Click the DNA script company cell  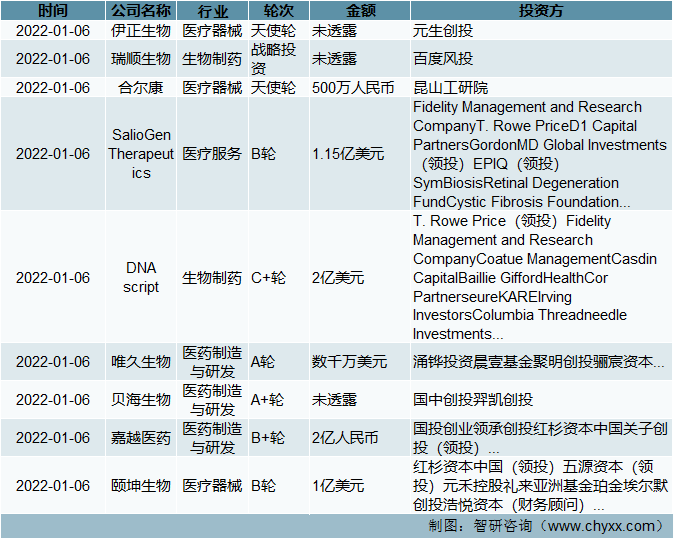(141, 278)
